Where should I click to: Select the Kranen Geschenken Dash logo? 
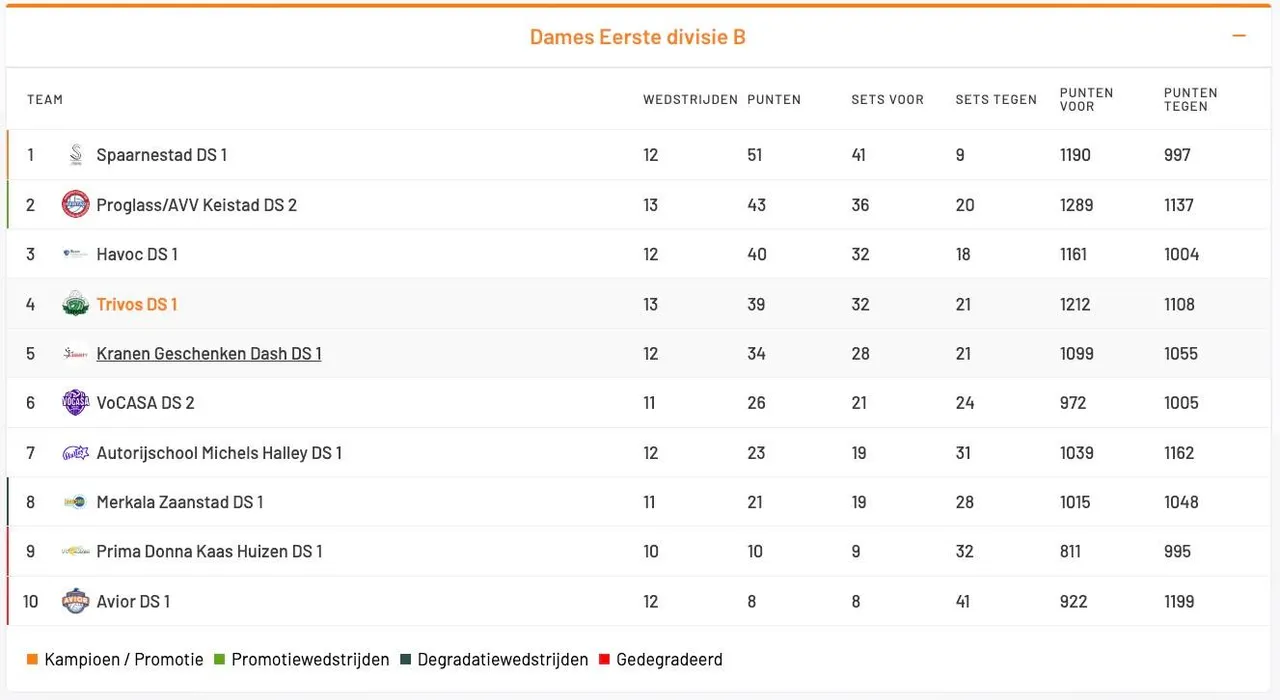coord(75,353)
